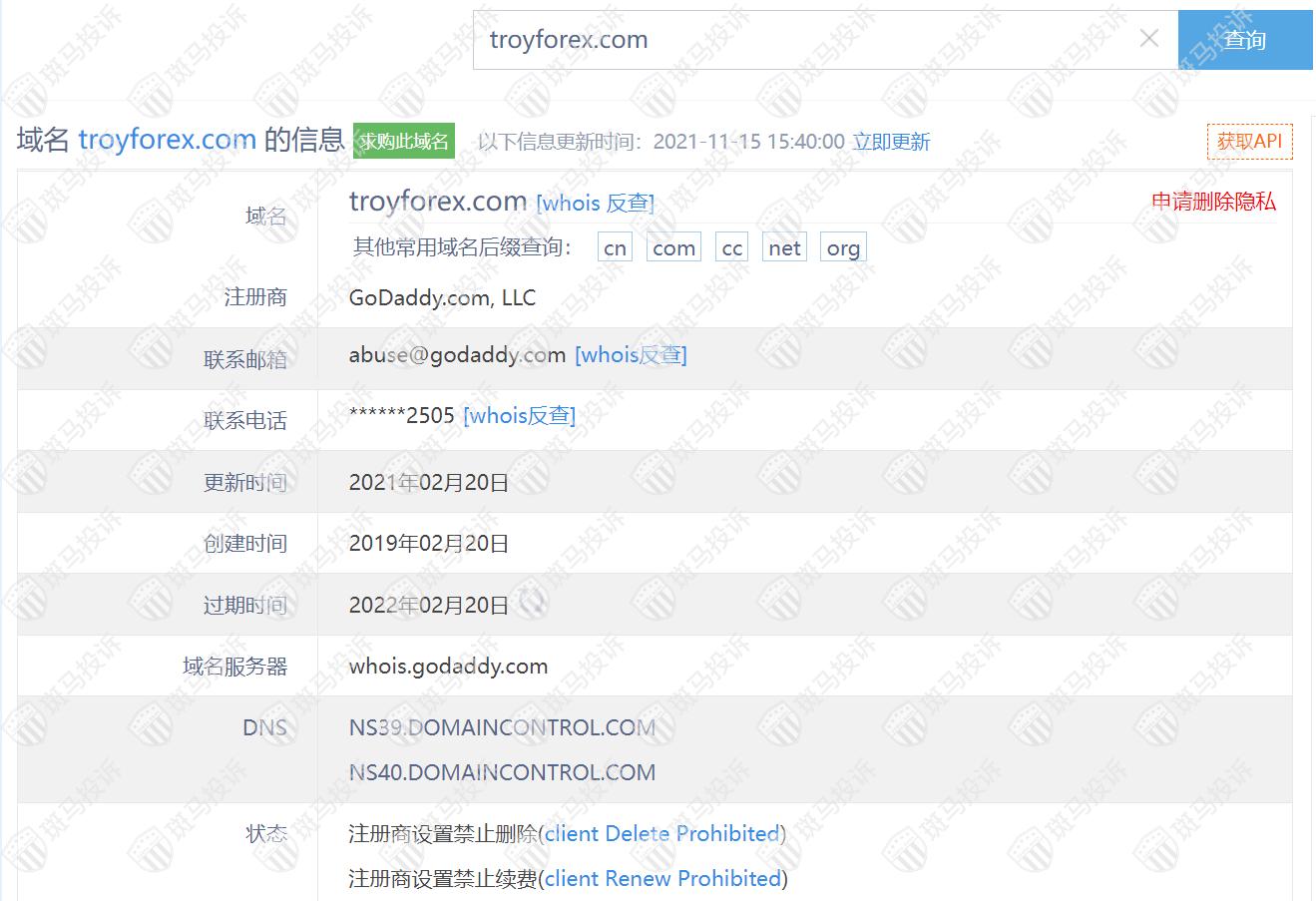1316x901 pixels.
Task: Select the org domain suffix
Action: [843, 248]
